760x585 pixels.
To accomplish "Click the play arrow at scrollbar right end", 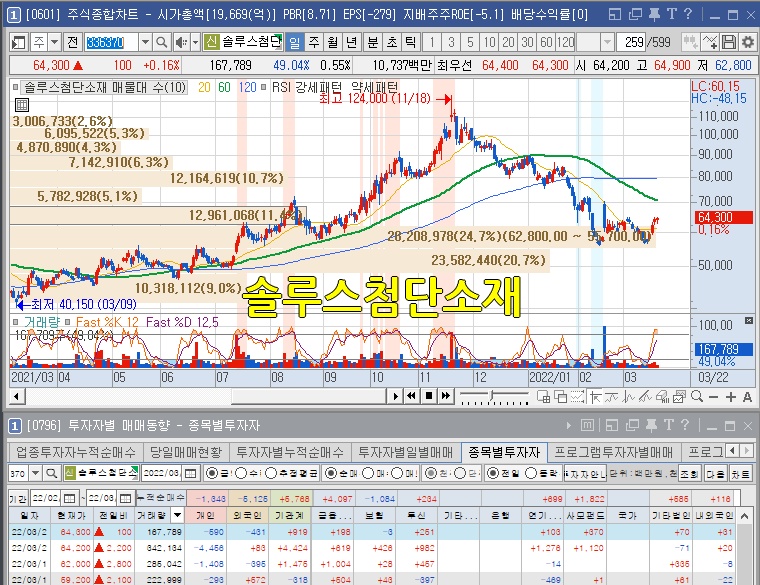I will [396, 396].
